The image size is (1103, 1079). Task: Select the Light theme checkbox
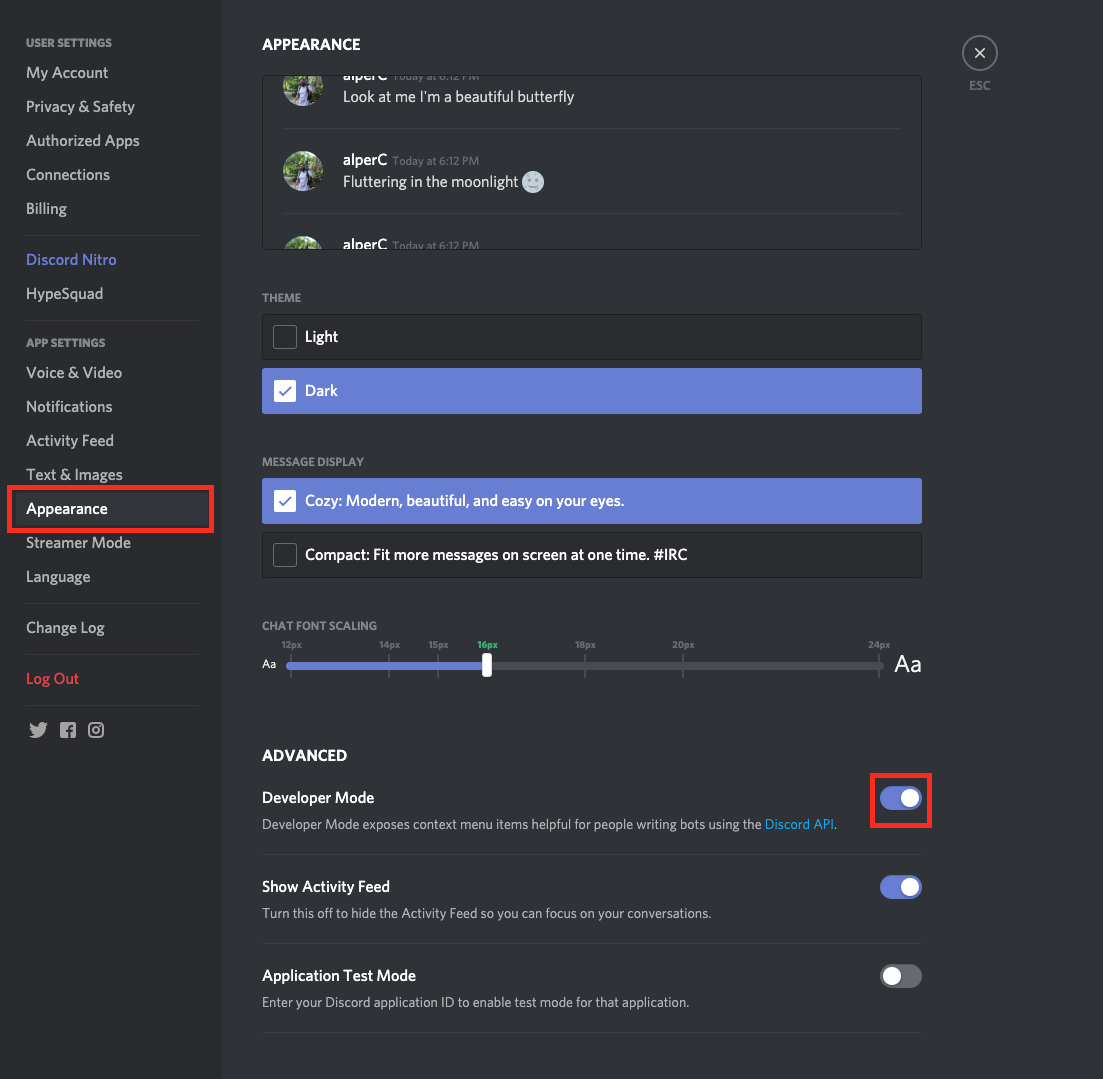(285, 337)
